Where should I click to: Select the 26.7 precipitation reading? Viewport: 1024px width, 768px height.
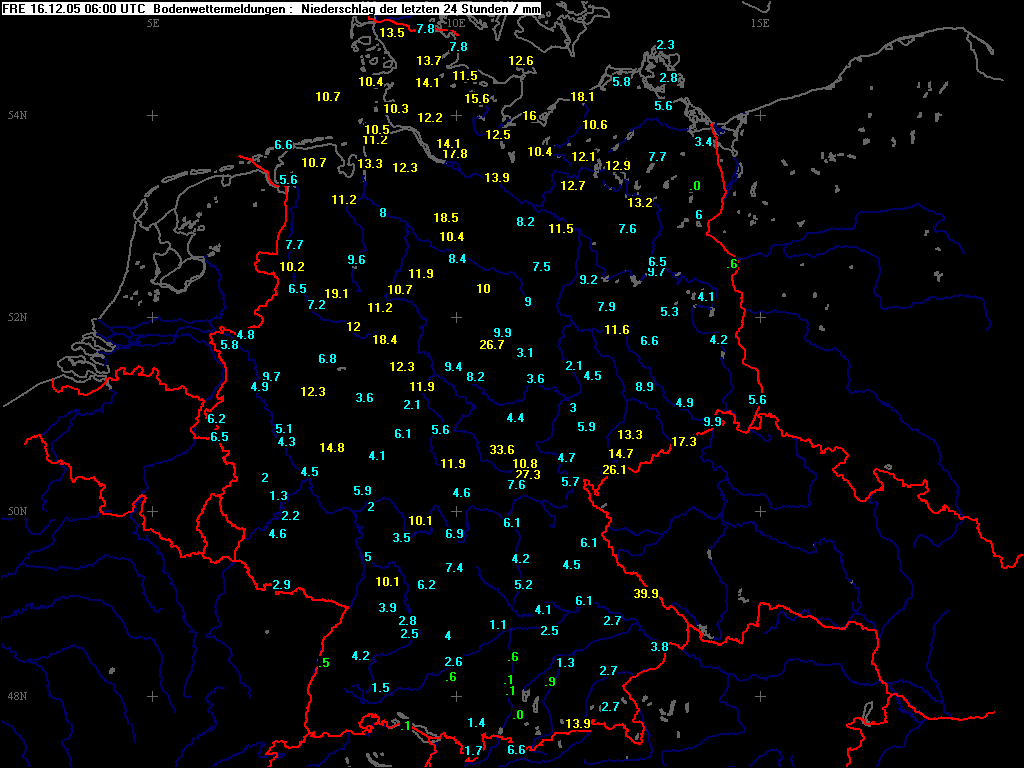coord(492,344)
